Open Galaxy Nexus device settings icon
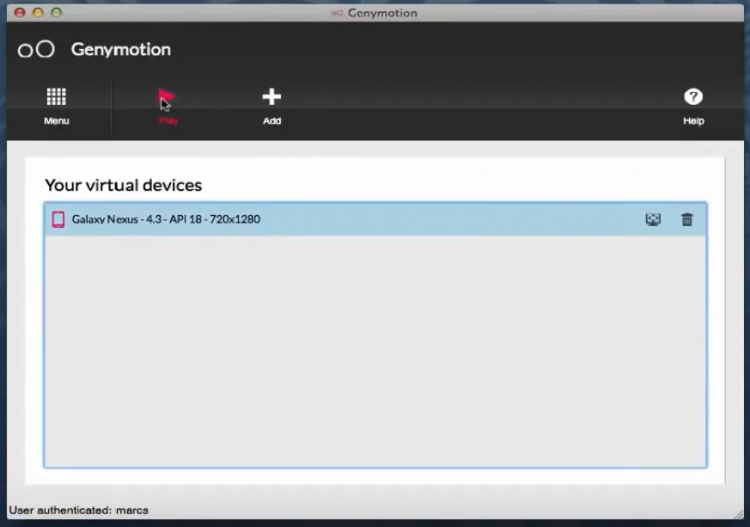 (653, 220)
